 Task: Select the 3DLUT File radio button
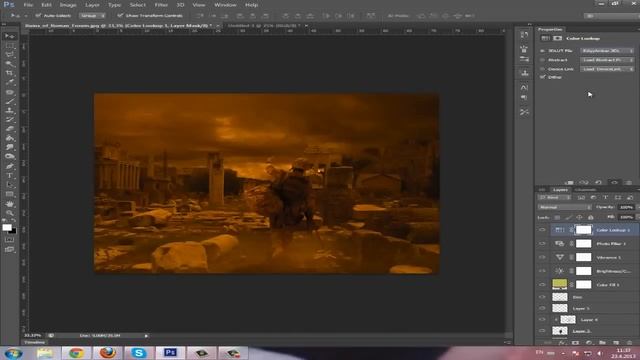(x=542, y=51)
